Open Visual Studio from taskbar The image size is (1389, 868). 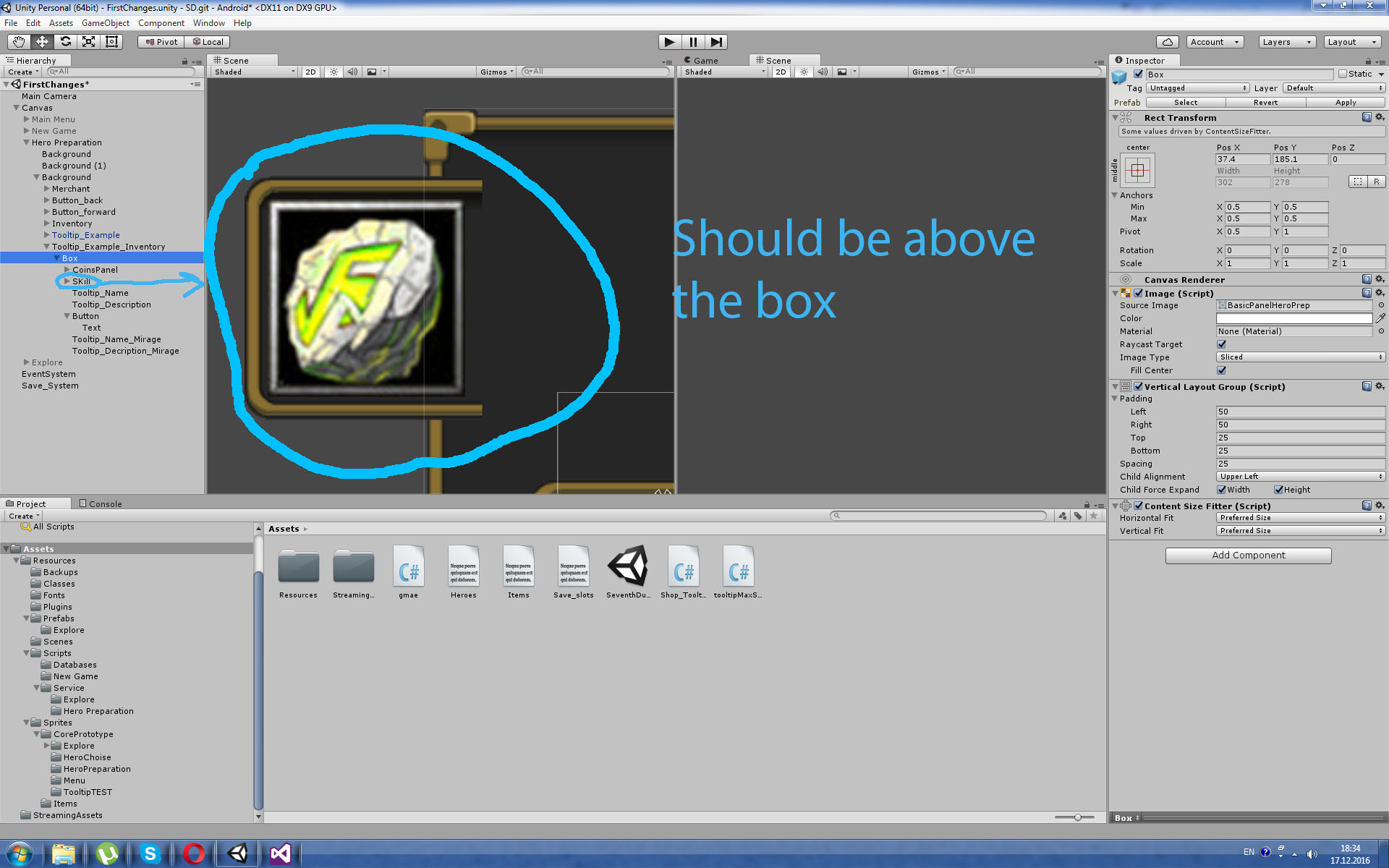[x=281, y=854]
